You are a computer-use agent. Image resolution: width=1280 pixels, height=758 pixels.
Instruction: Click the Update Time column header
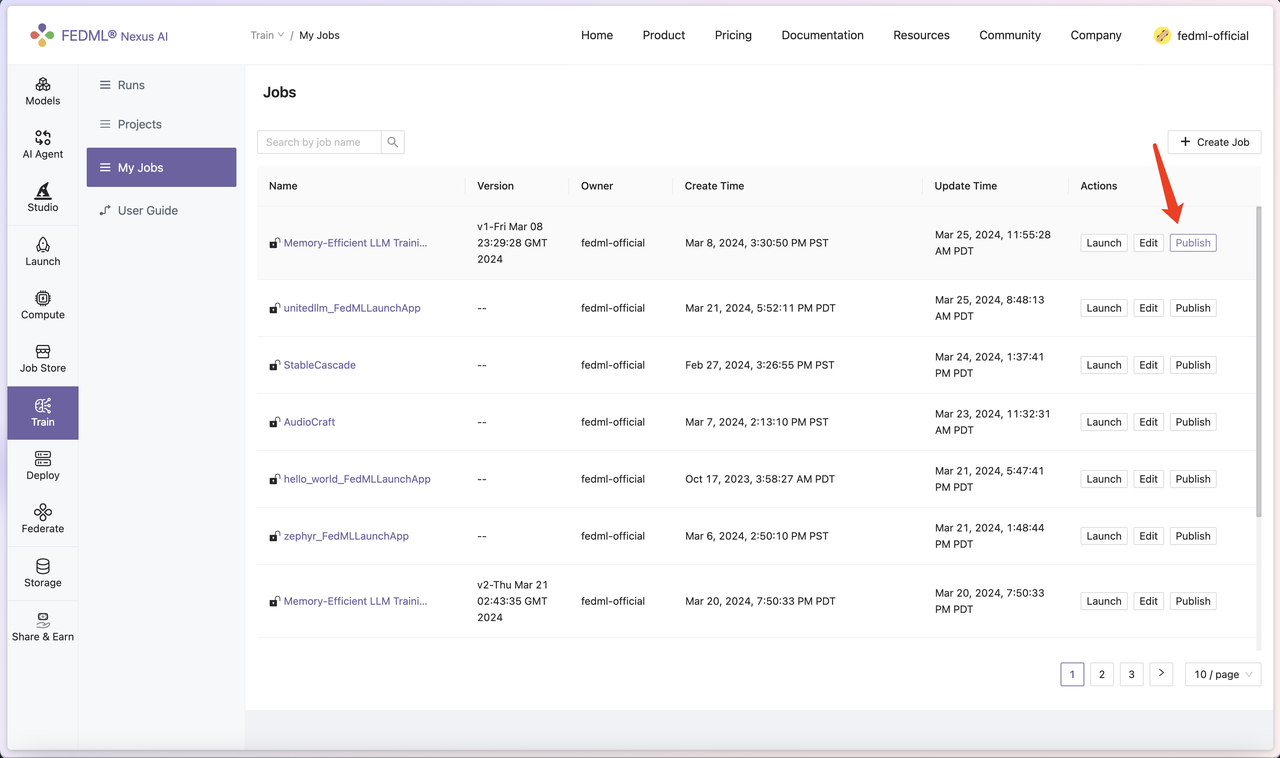(x=965, y=186)
